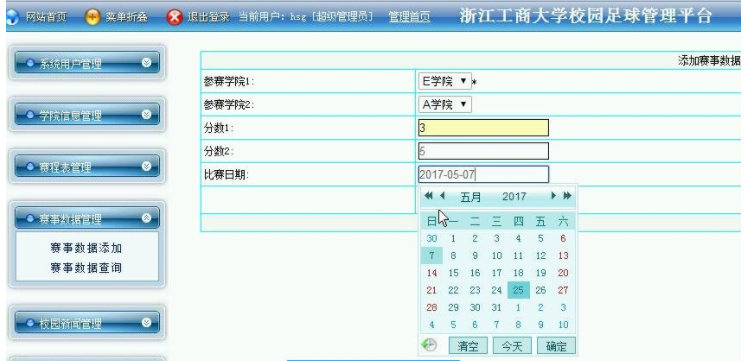Open the 校园新闻管理 section header

pyautogui.click(x=87, y=323)
